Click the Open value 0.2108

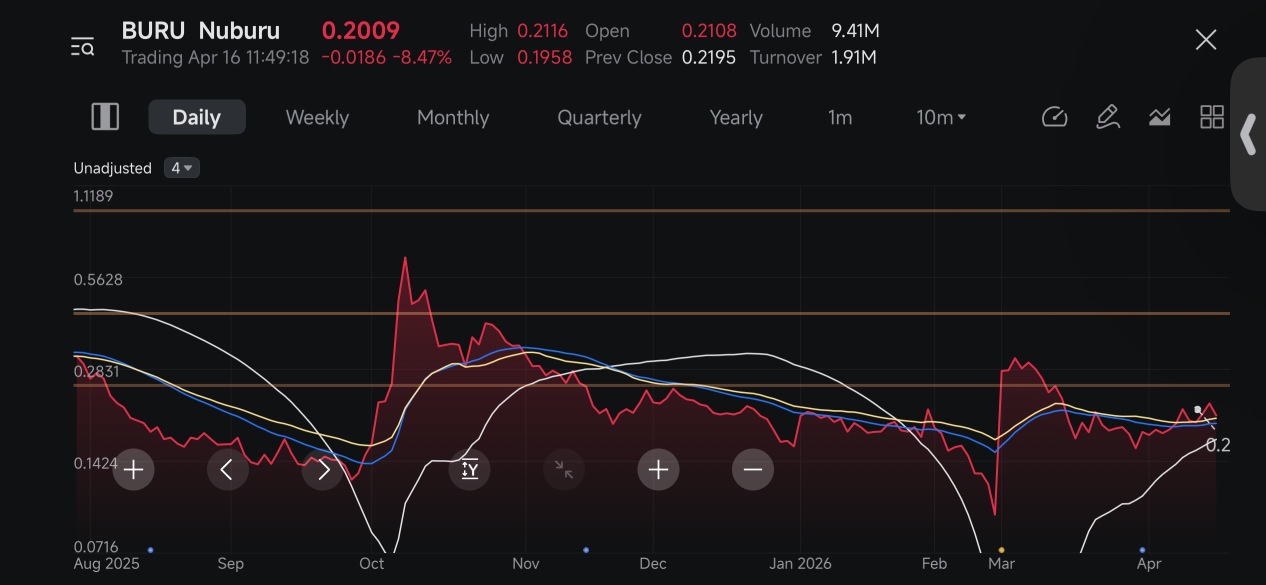click(709, 31)
